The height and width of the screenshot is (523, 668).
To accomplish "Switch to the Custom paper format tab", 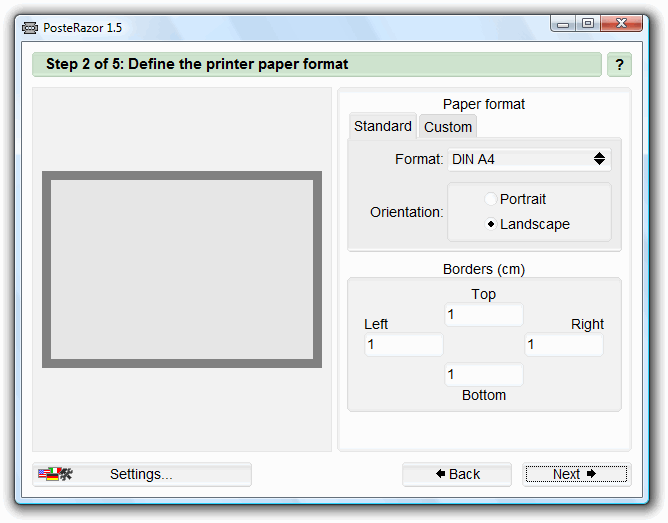I will click(447, 127).
